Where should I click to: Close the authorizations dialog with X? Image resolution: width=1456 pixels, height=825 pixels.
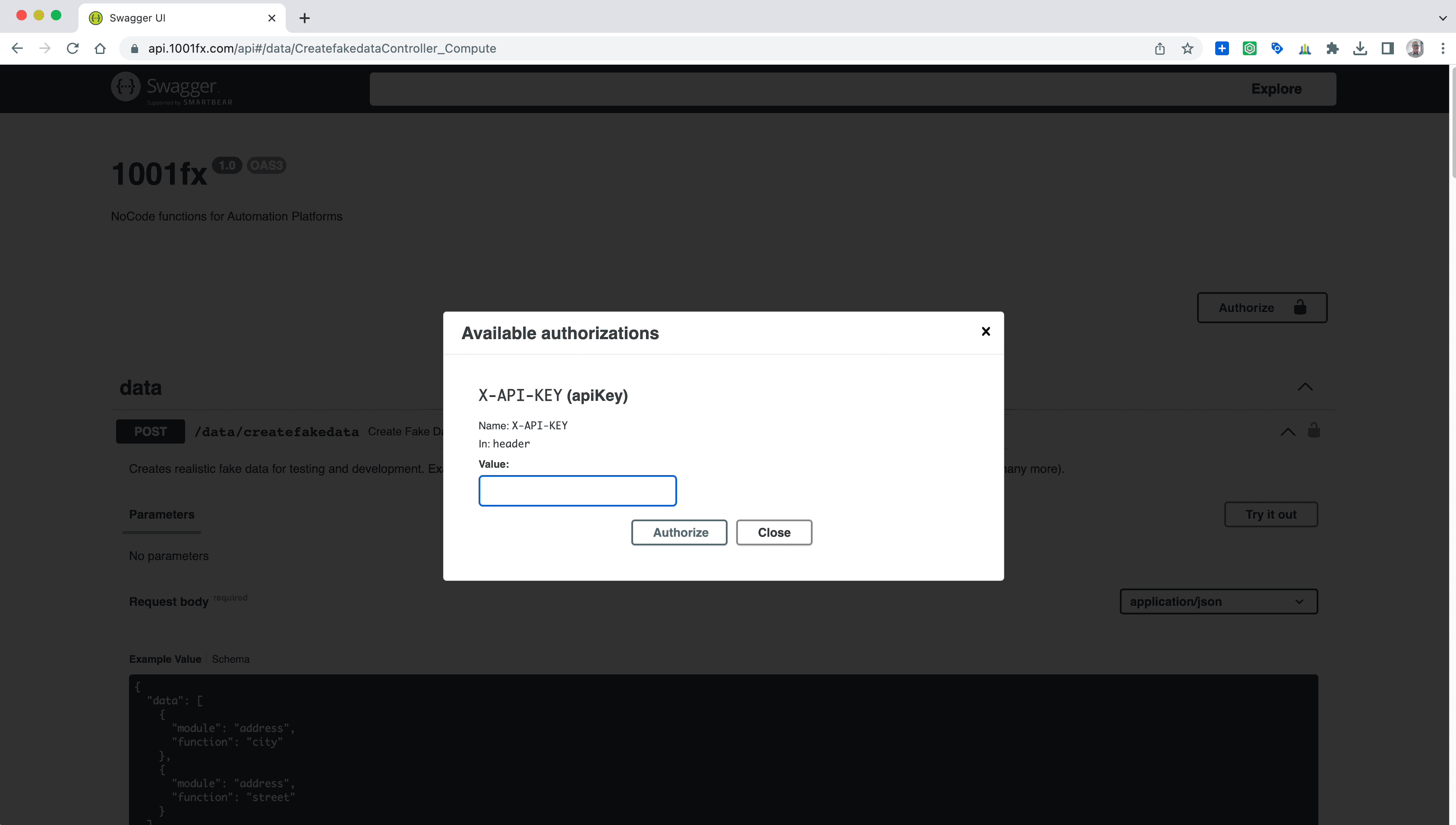[x=985, y=331]
